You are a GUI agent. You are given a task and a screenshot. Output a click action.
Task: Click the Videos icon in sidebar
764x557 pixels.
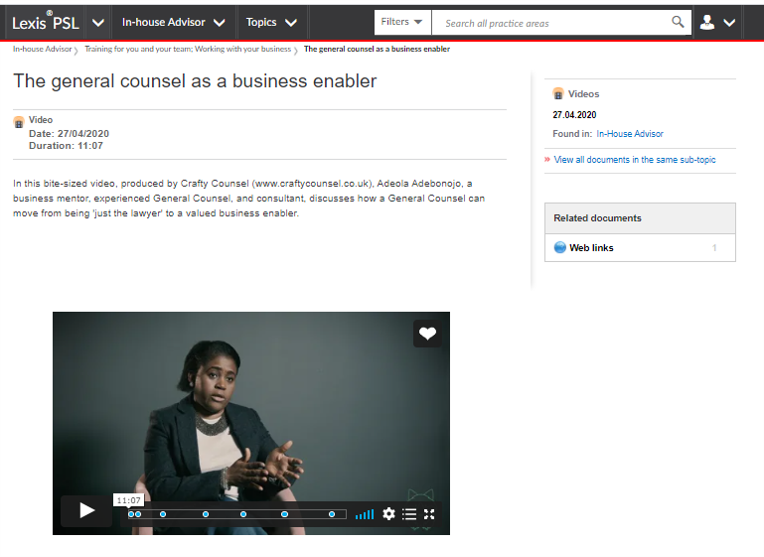tap(558, 93)
